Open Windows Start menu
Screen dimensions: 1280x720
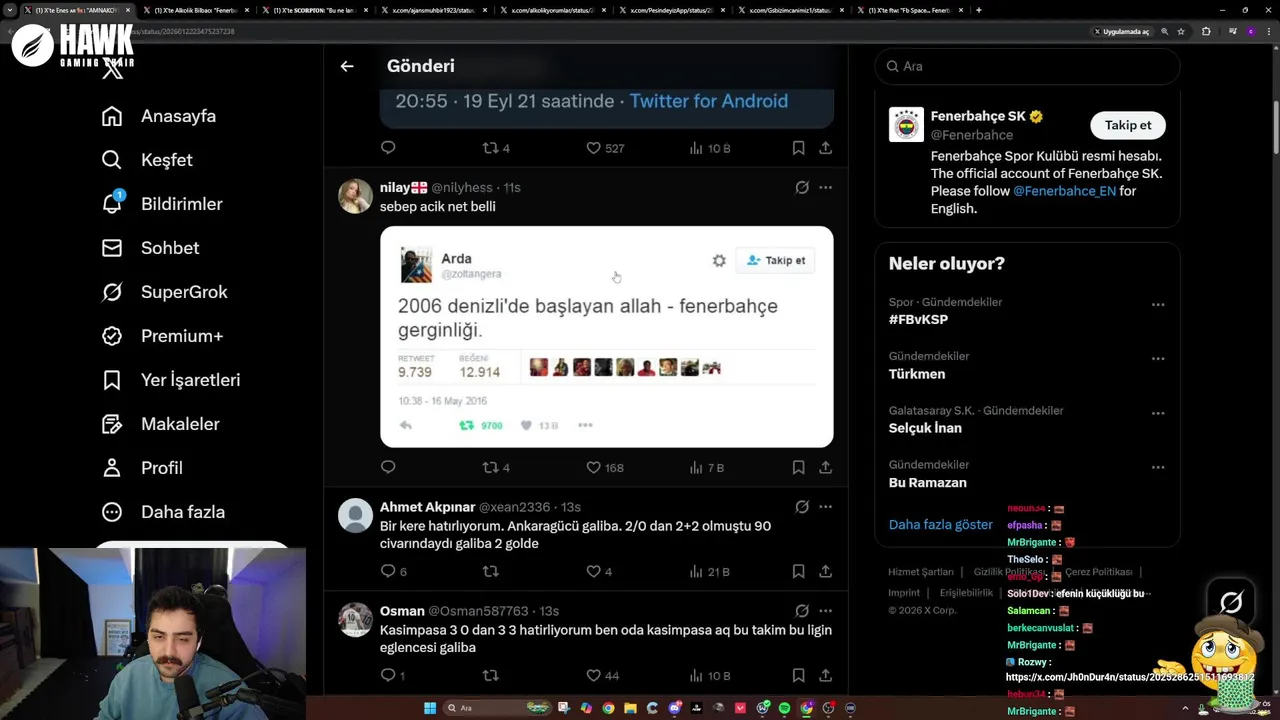tap(430, 708)
